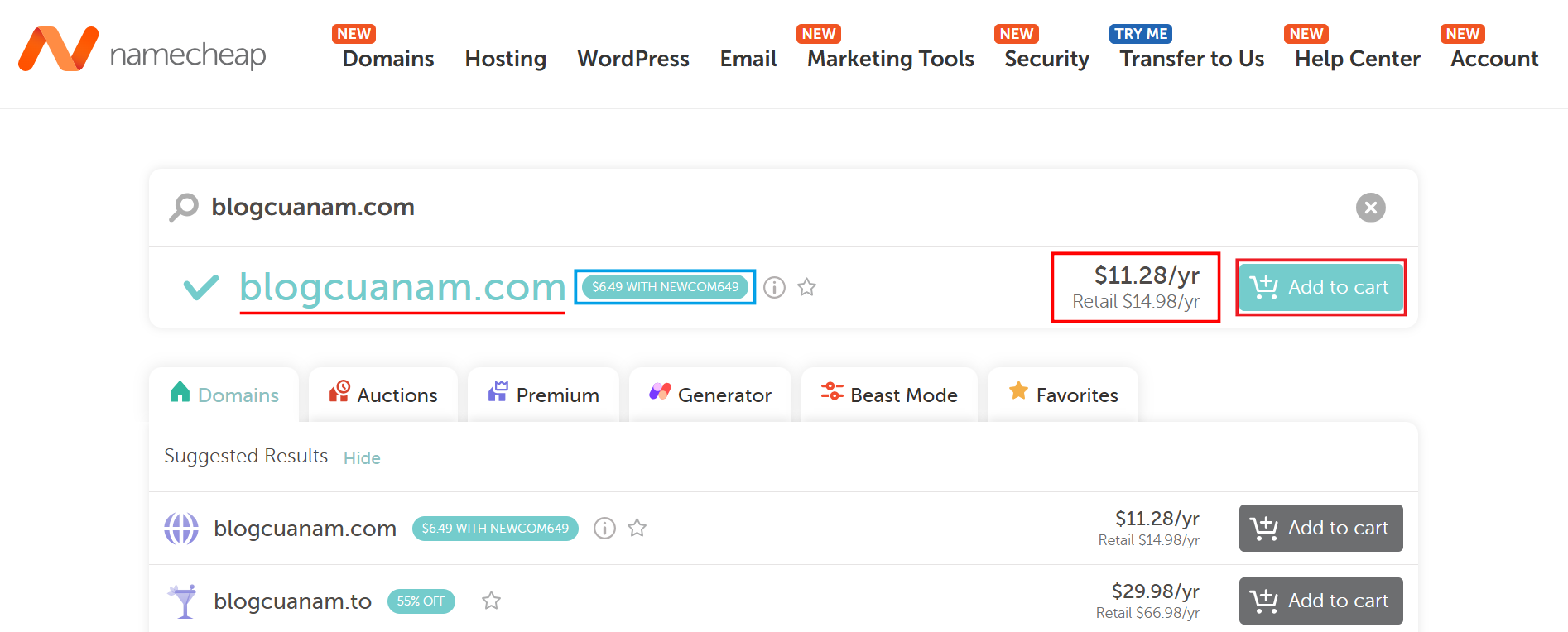
Task: Open info icon in suggested blogcuanam.com row
Action: 605,529
